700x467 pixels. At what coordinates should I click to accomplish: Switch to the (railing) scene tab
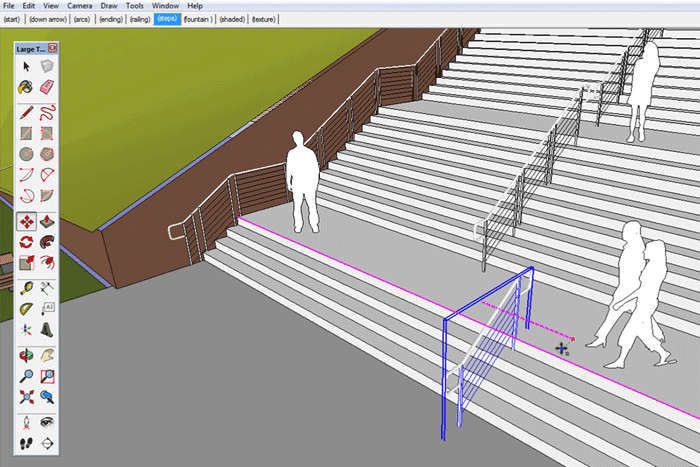(x=140, y=19)
